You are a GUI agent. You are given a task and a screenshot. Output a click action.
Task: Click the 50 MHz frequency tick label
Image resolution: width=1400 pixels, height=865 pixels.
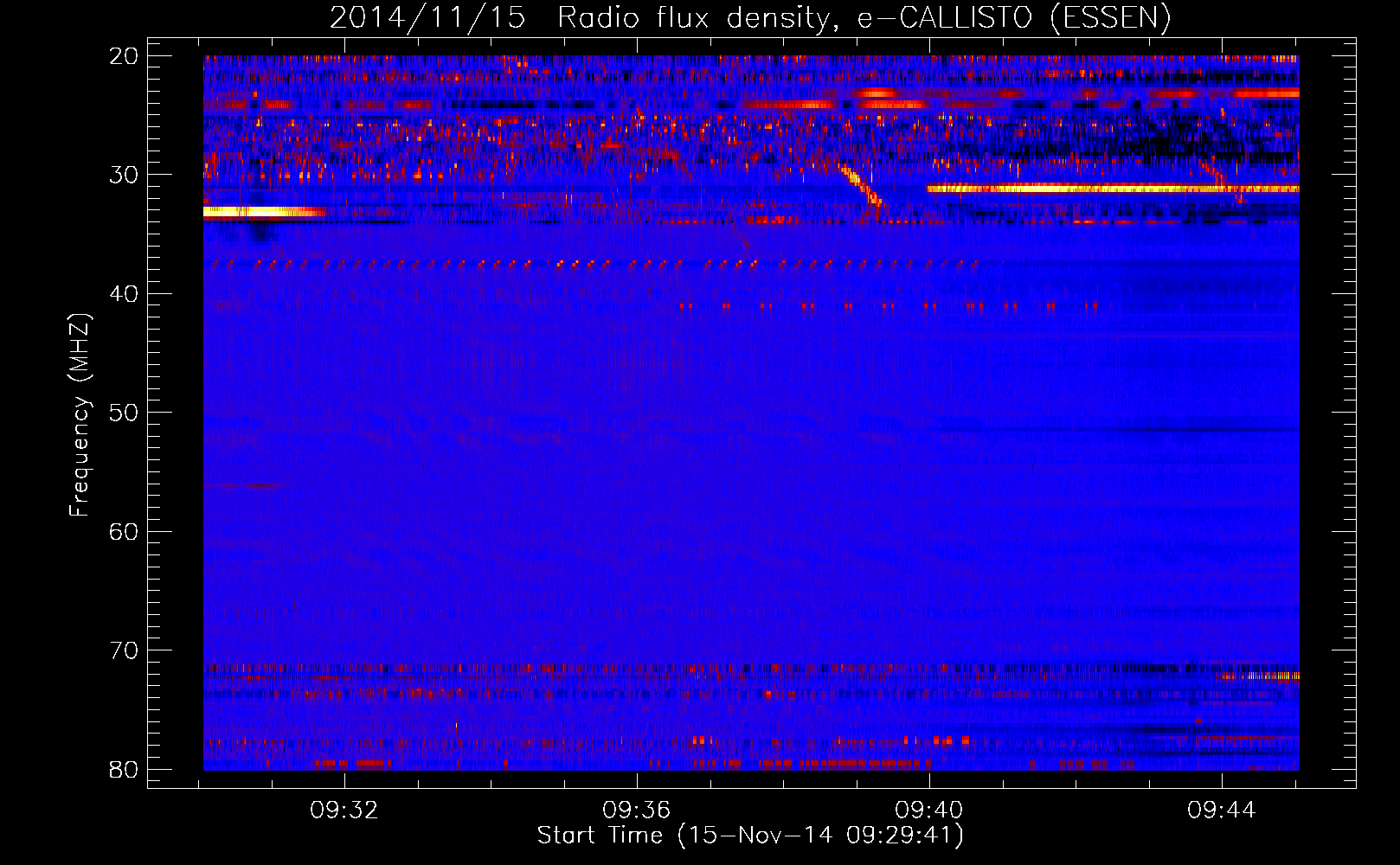tap(124, 413)
